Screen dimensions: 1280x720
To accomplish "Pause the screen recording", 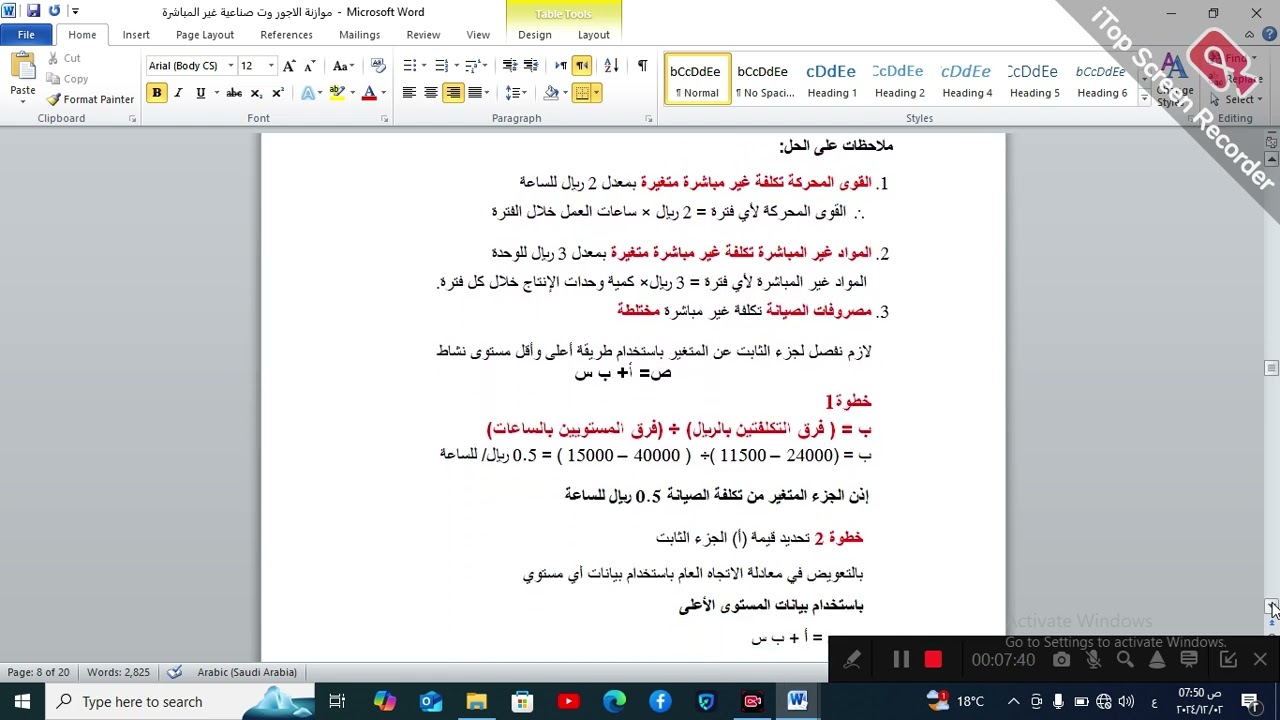I will click(901, 660).
